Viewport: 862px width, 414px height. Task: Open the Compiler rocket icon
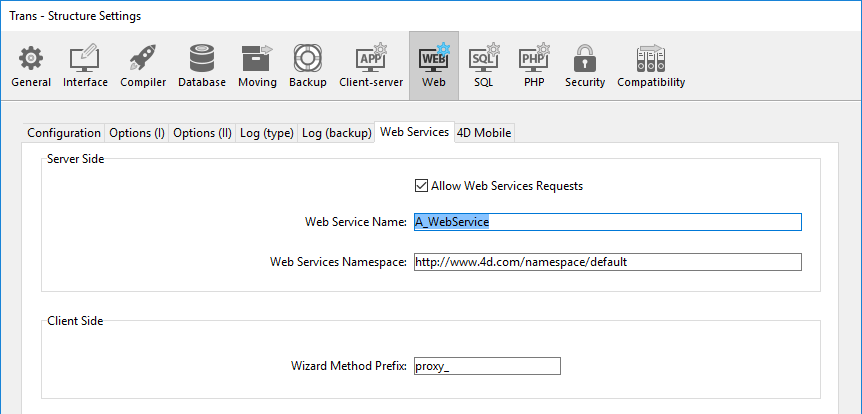coord(143,66)
